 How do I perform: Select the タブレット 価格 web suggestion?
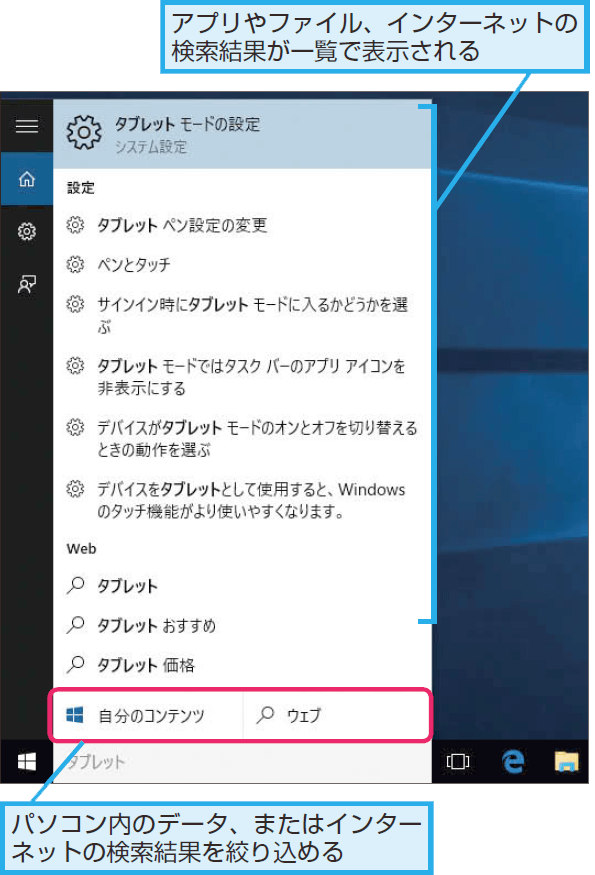click(x=242, y=665)
